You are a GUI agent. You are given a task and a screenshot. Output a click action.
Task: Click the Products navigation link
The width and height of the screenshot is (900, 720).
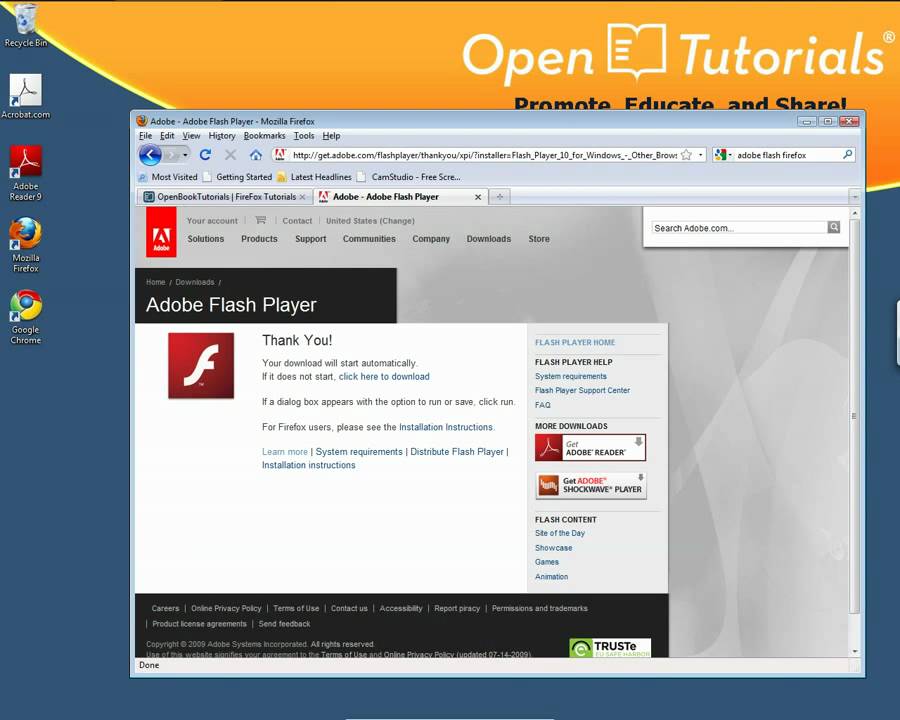tap(259, 239)
